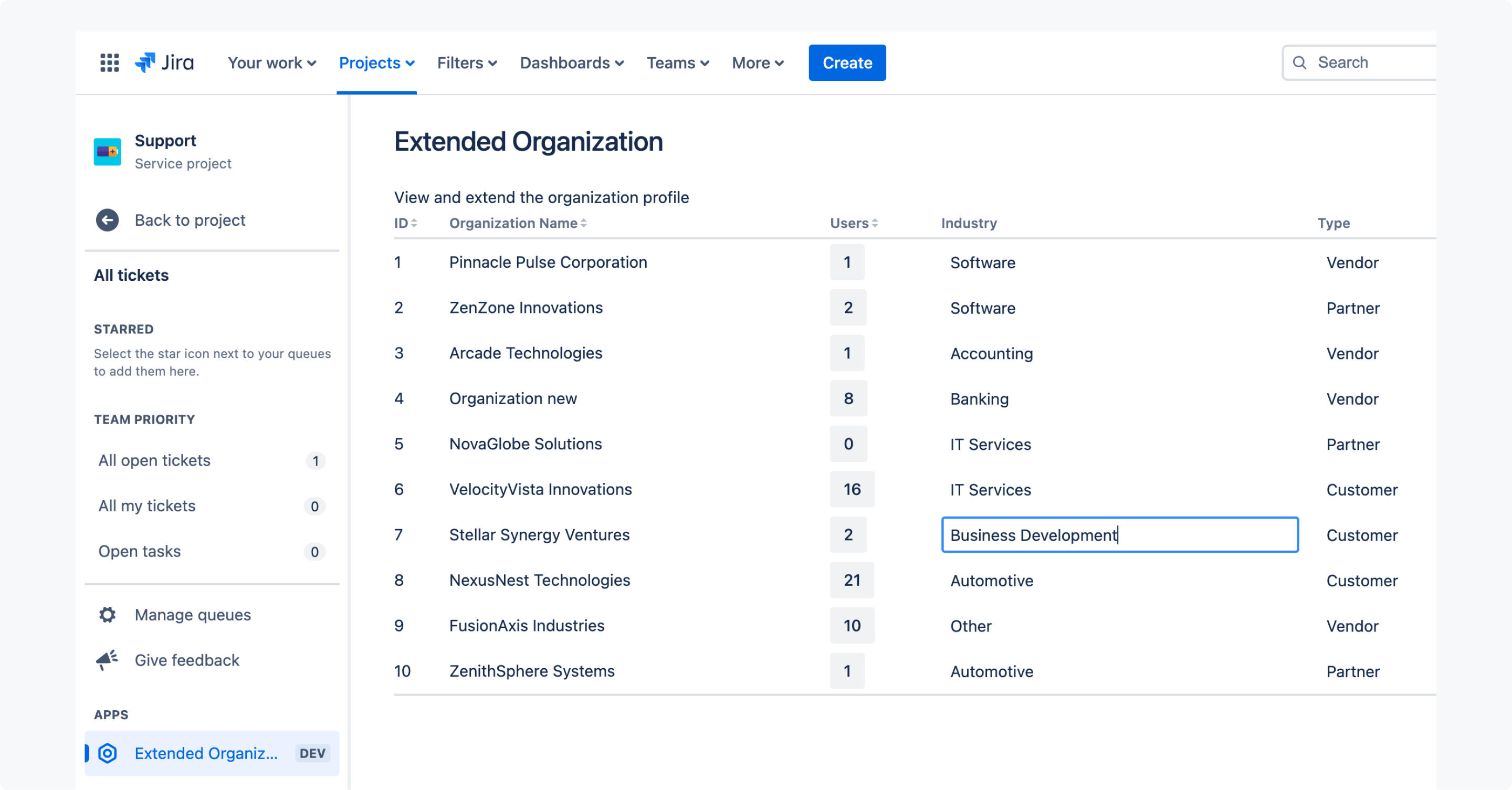Image resolution: width=1512 pixels, height=790 pixels.
Task: Expand the Your work dropdown
Action: click(272, 63)
